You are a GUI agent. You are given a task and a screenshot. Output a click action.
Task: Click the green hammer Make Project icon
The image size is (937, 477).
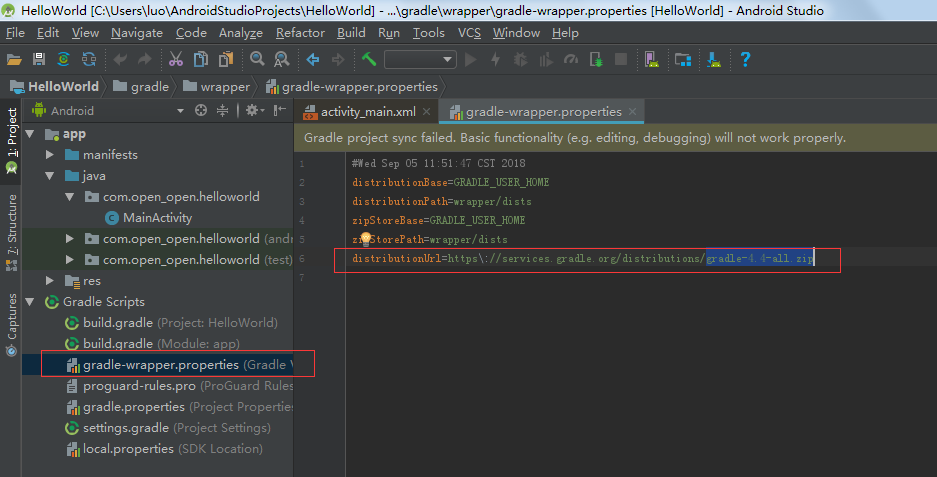(x=369, y=59)
